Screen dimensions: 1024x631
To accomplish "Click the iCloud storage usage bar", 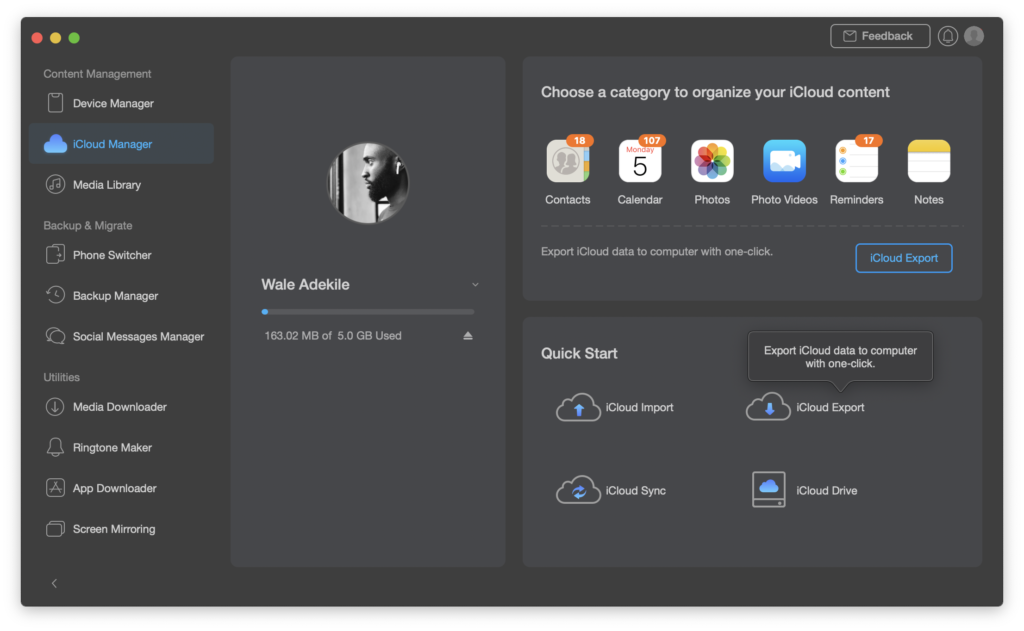I will [368, 312].
